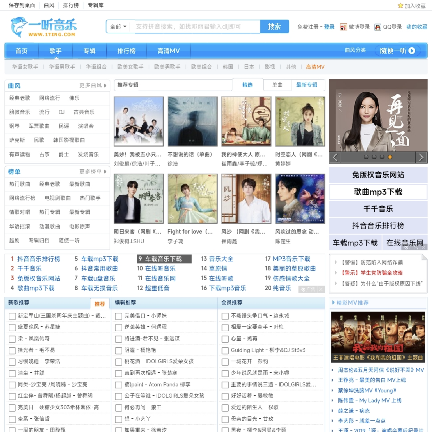Tick the Guiding Light song checkbox

click(x=225, y=350)
